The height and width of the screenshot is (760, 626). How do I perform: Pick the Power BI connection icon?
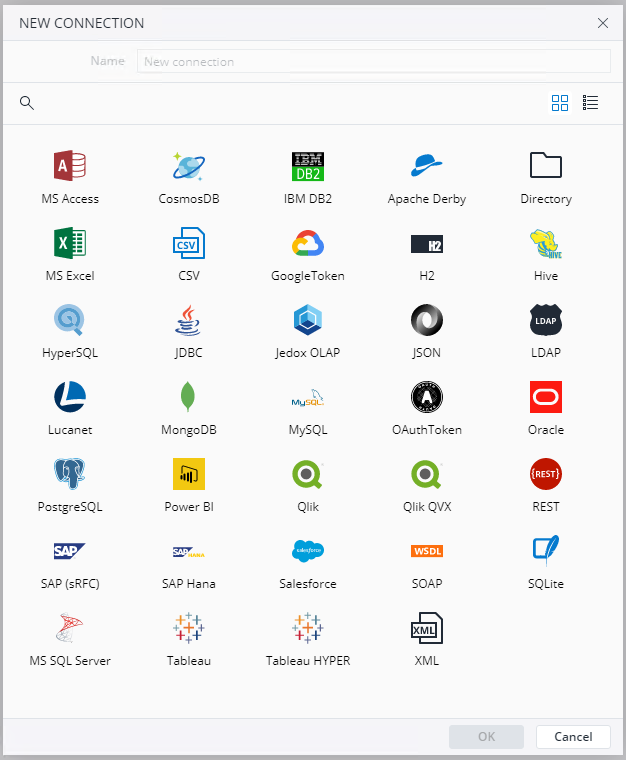point(189,474)
